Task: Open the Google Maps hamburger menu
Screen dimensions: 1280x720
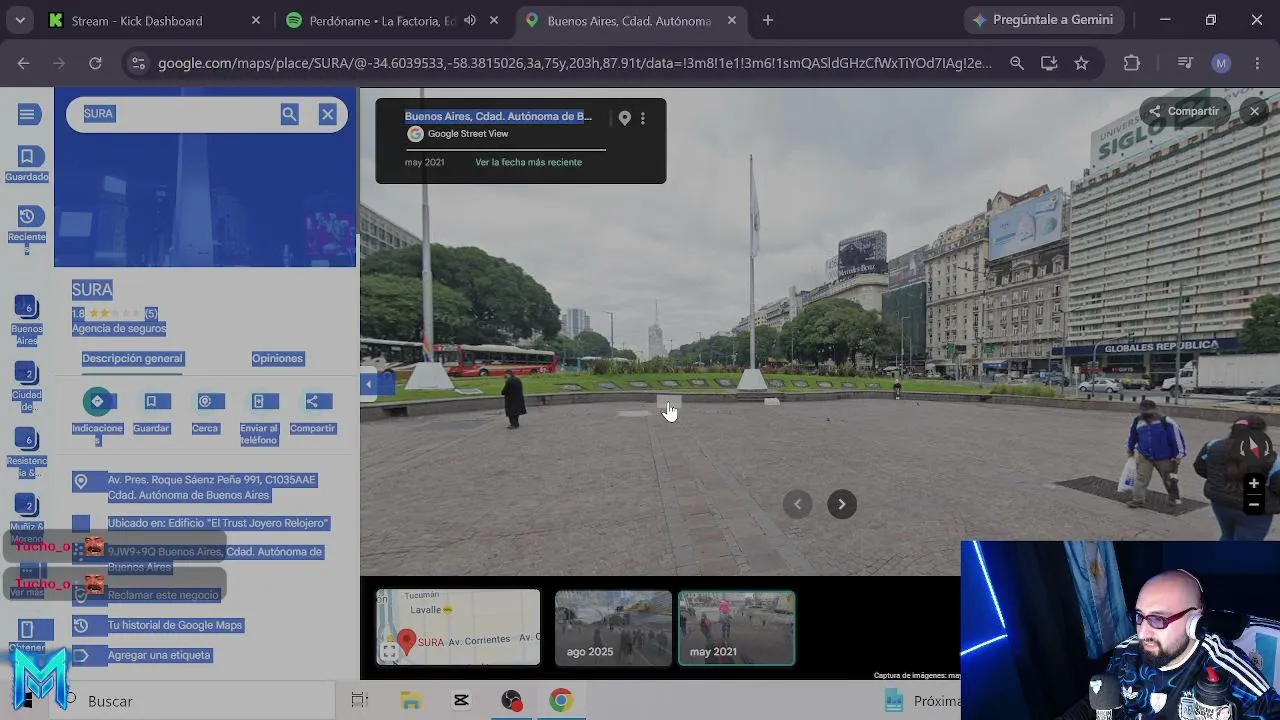Action: pos(27,114)
